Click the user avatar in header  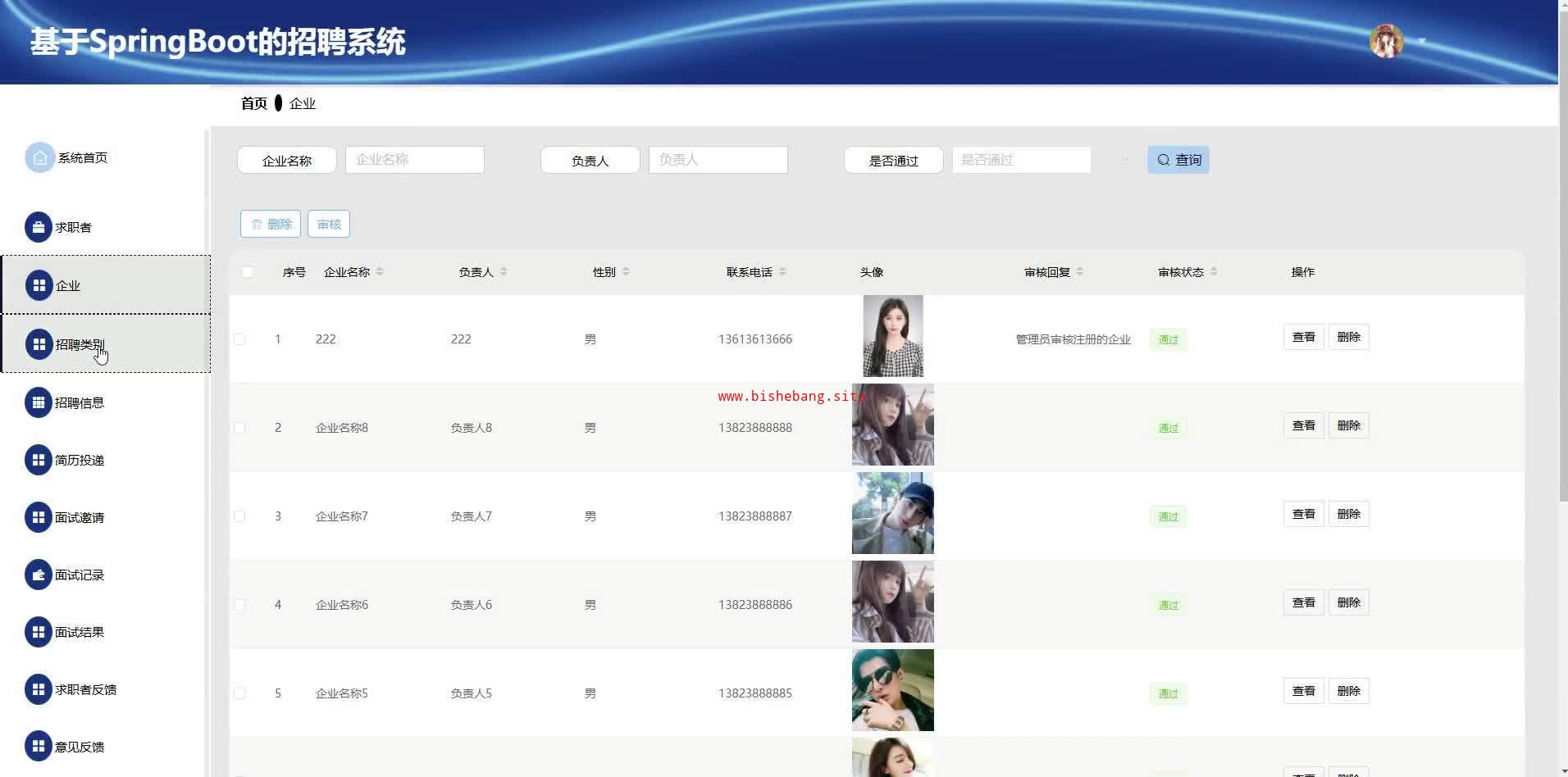click(1387, 41)
